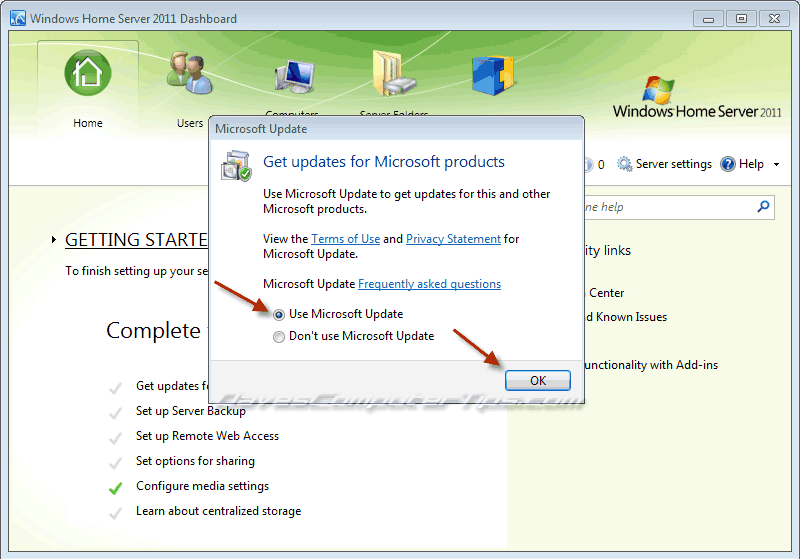Expand the Help dropdown arrow
Viewport: 800px width, 559px height.
click(777, 164)
